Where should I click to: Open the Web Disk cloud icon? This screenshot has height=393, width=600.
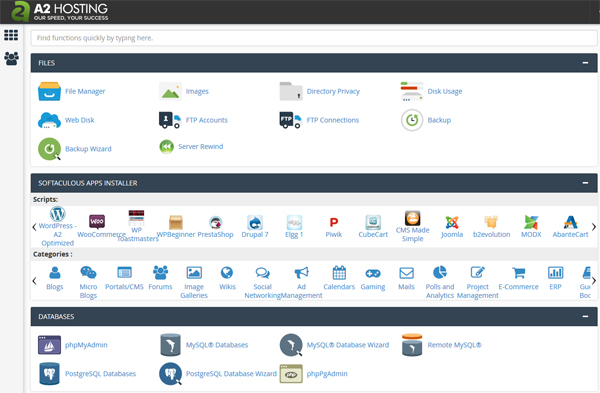(x=49, y=120)
